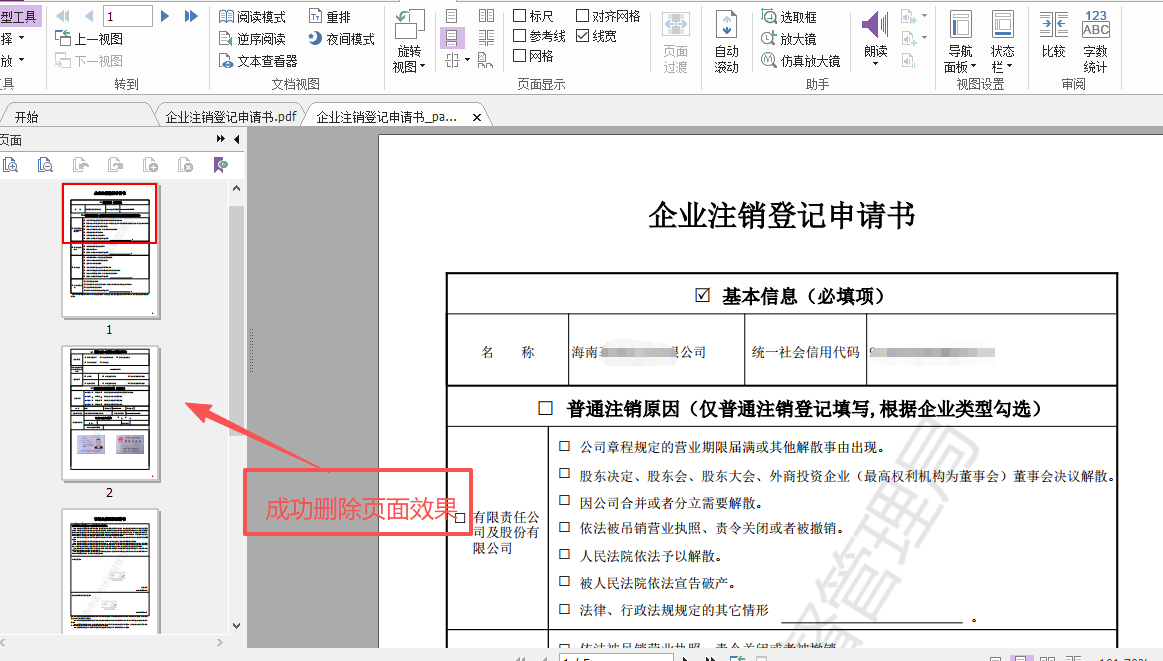Select page 1 thumbnail
This screenshot has width=1163, height=661.
[x=111, y=251]
